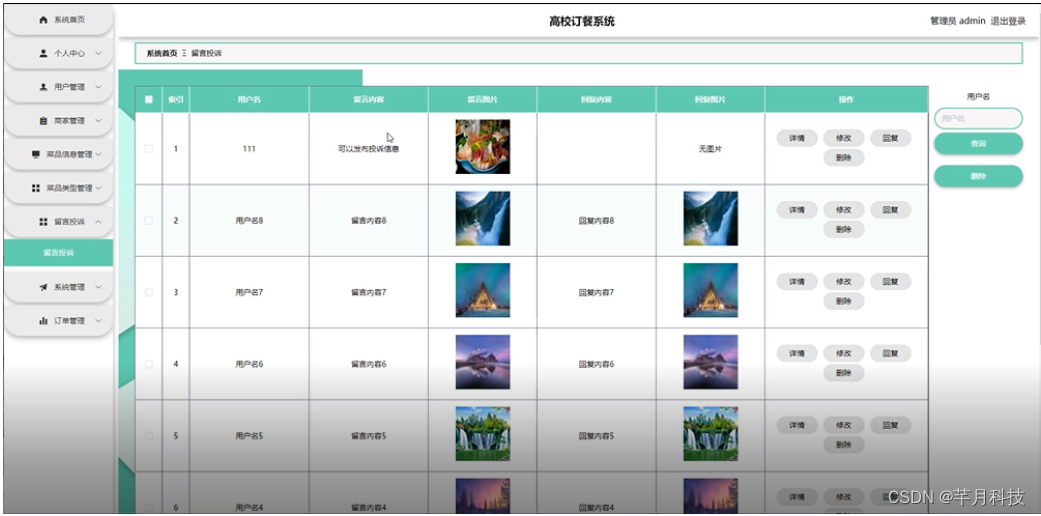Screen dimensions: 1041x516
Task: Check the checkbox for row 用户名7
Action: [x=149, y=292]
